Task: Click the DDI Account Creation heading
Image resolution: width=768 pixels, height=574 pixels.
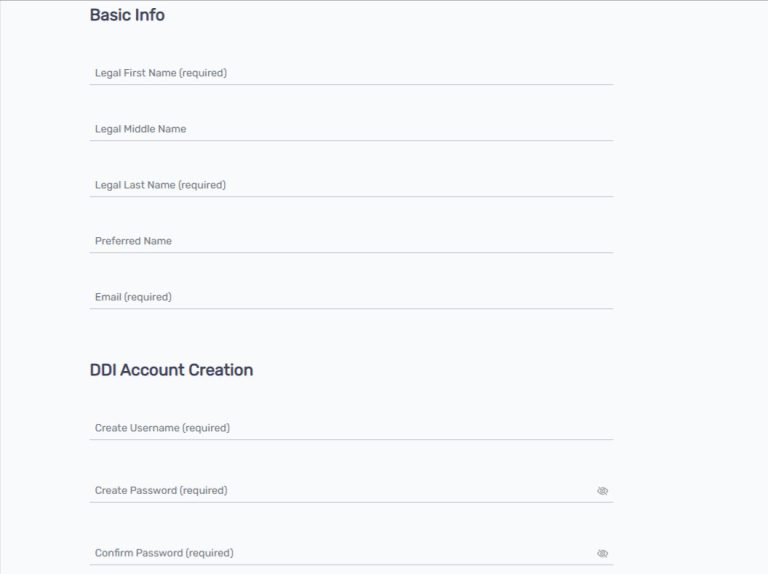Action: (x=171, y=370)
